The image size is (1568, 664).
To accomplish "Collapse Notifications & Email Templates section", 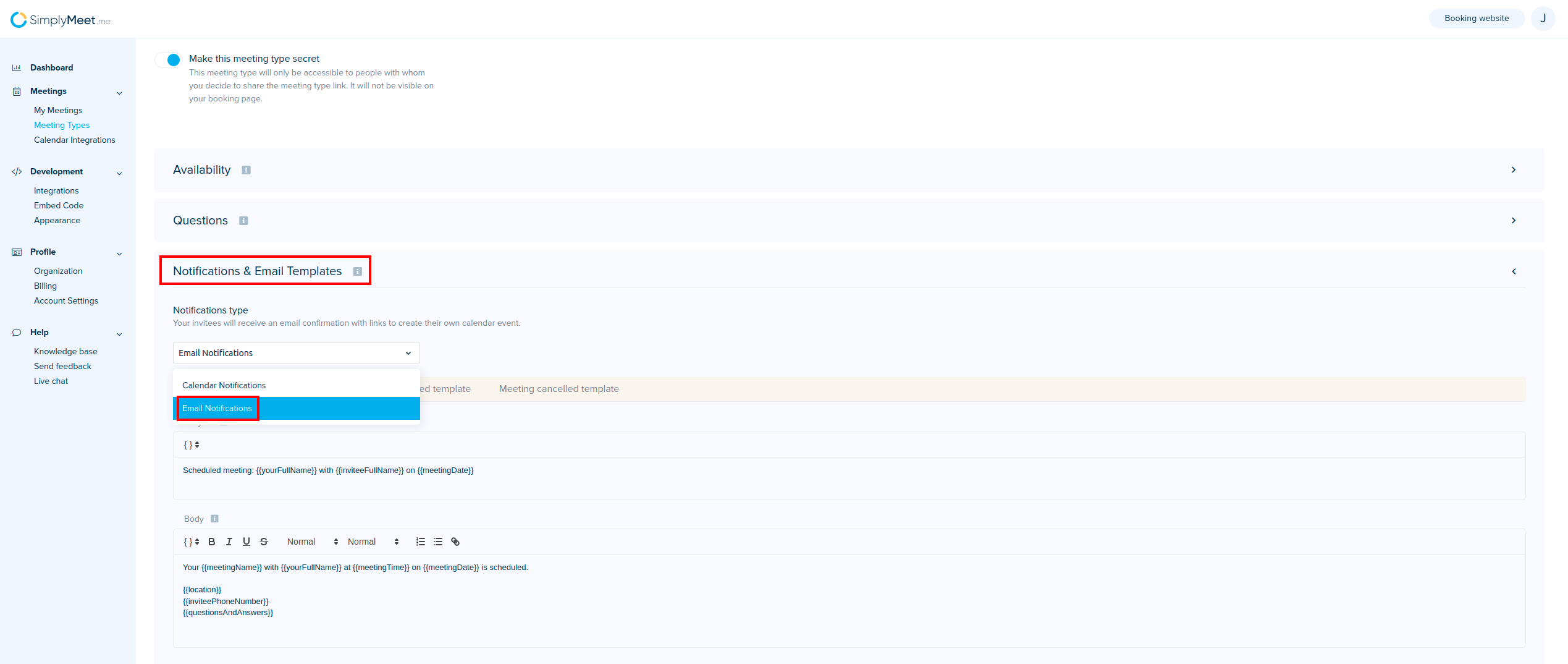I will [1513, 271].
